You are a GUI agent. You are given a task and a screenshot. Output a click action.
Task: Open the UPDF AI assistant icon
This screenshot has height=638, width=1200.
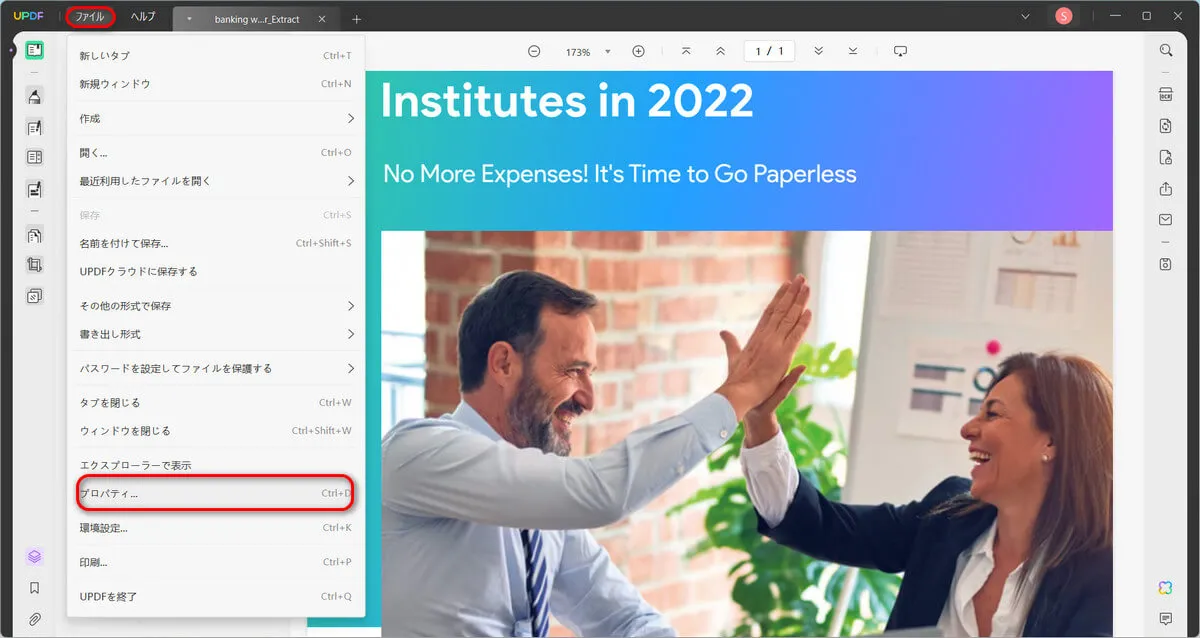pos(1166,587)
